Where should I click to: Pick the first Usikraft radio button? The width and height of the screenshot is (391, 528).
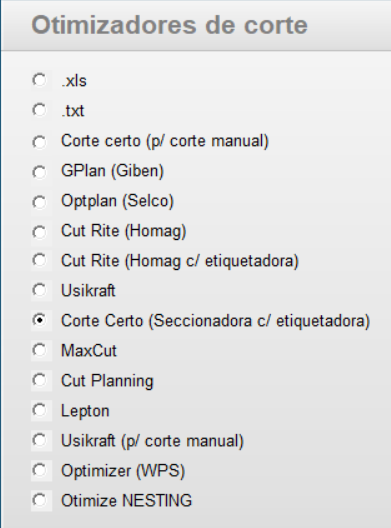39,290
